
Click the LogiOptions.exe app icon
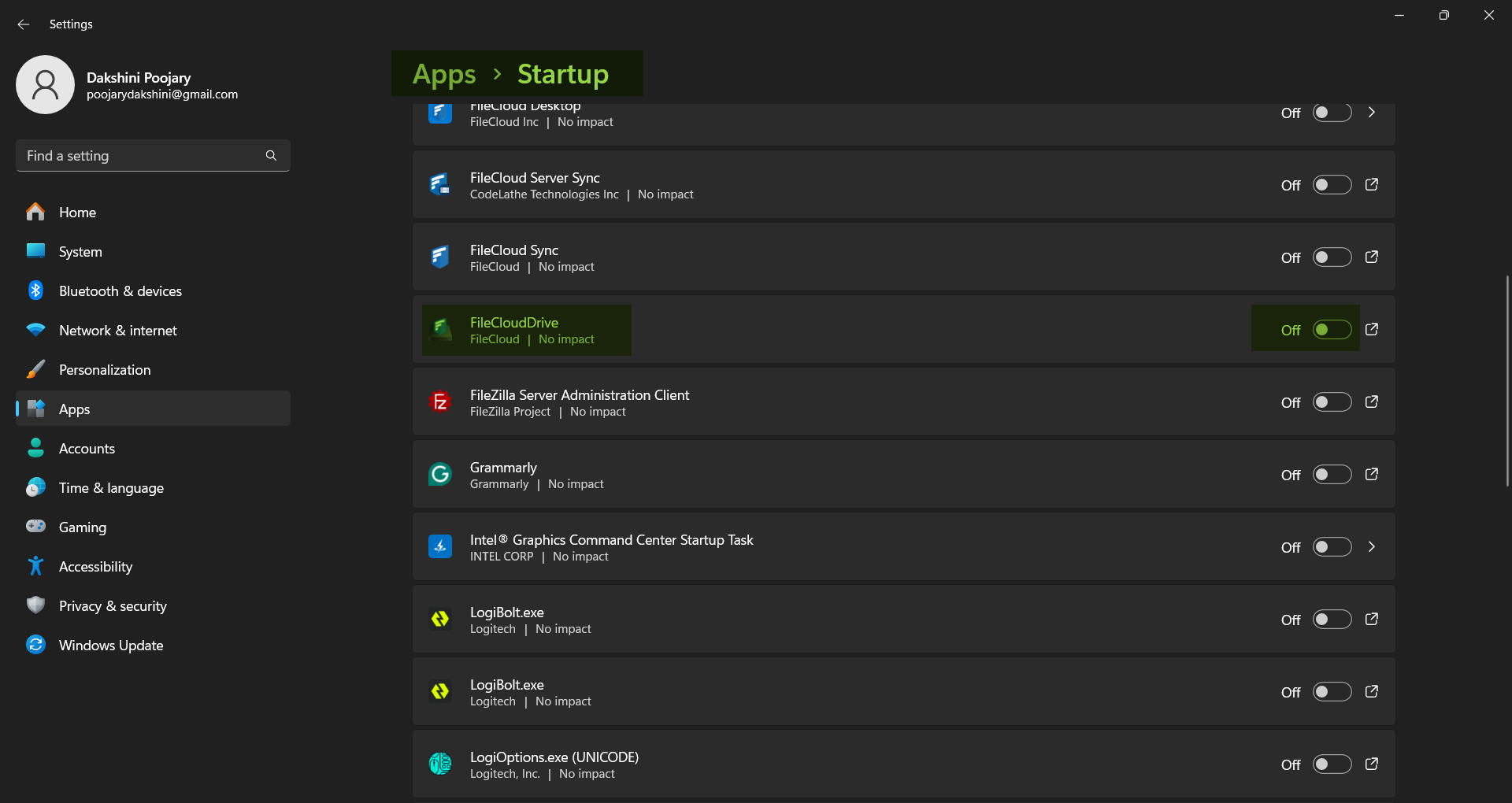click(x=440, y=764)
